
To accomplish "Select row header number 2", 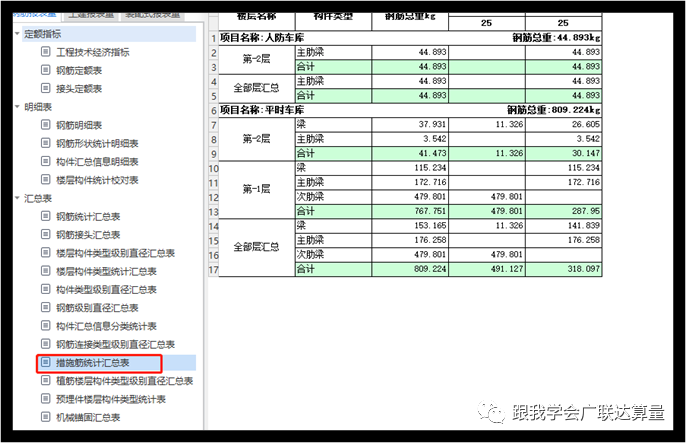I will pyautogui.click(x=214, y=53).
